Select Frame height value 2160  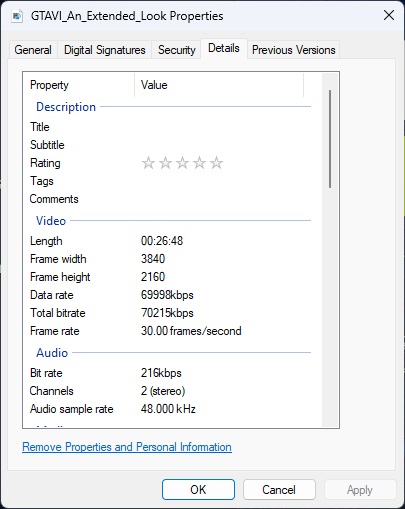(153, 277)
